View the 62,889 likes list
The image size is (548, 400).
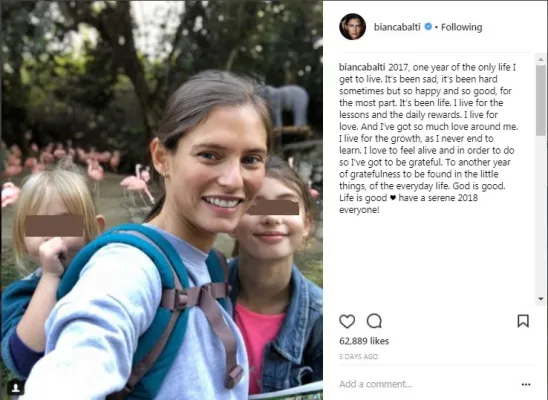[364, 341]
